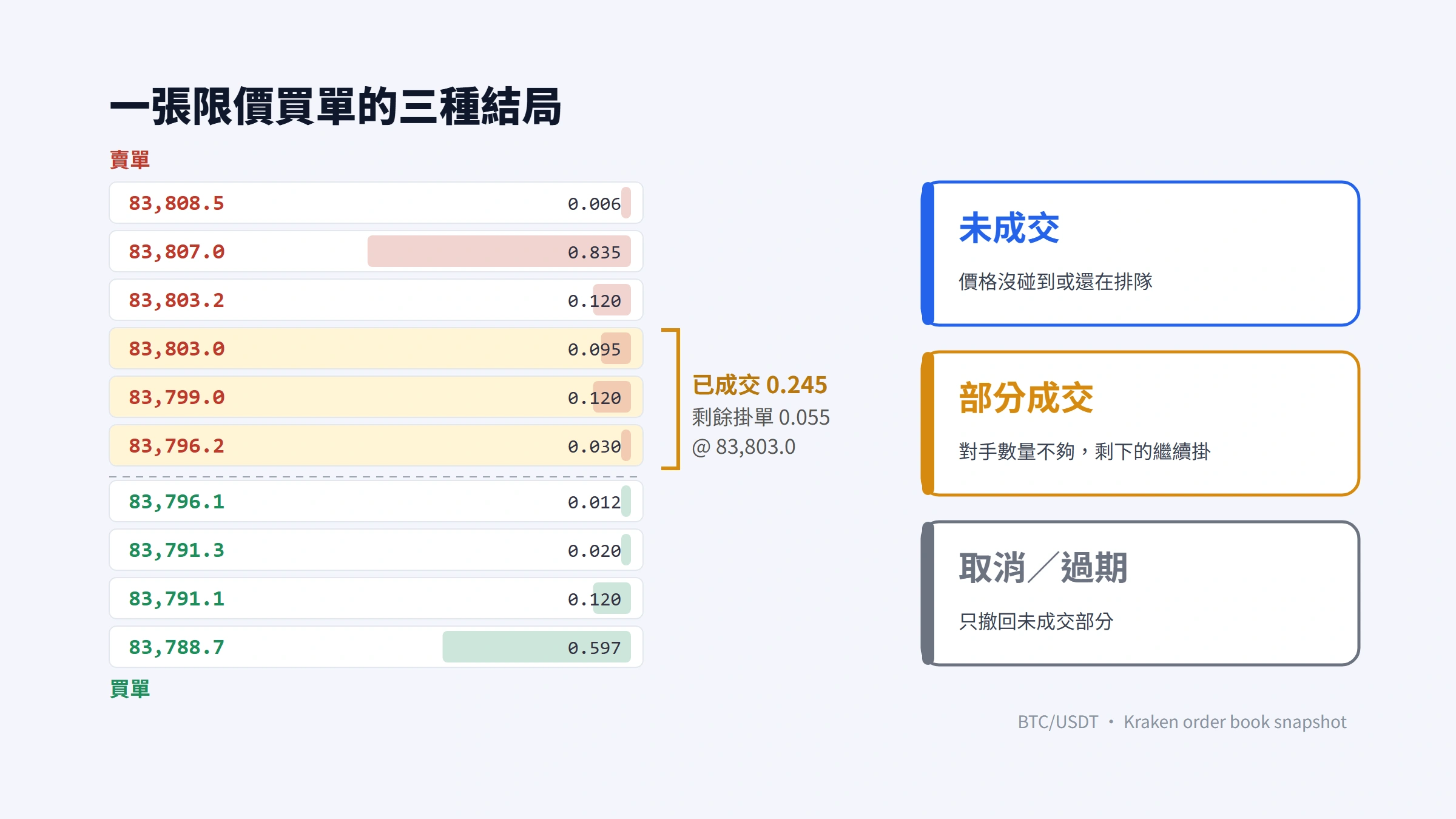This screenshot has width=1456, height=819.
Task: Click the buy price 83,791.3
Action: tap(176, 550)
